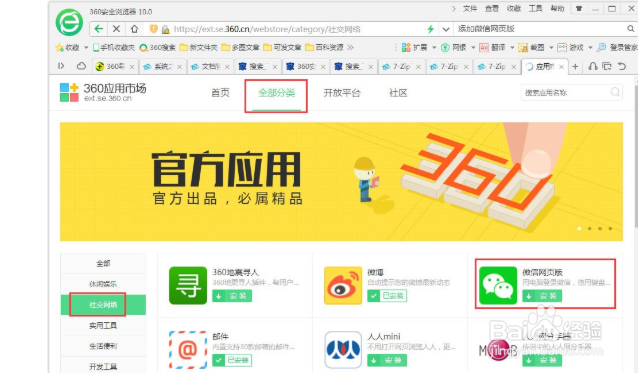Click the 360应用市场 logo
This screenshot has width=638, height=373.
click(103, 92)
